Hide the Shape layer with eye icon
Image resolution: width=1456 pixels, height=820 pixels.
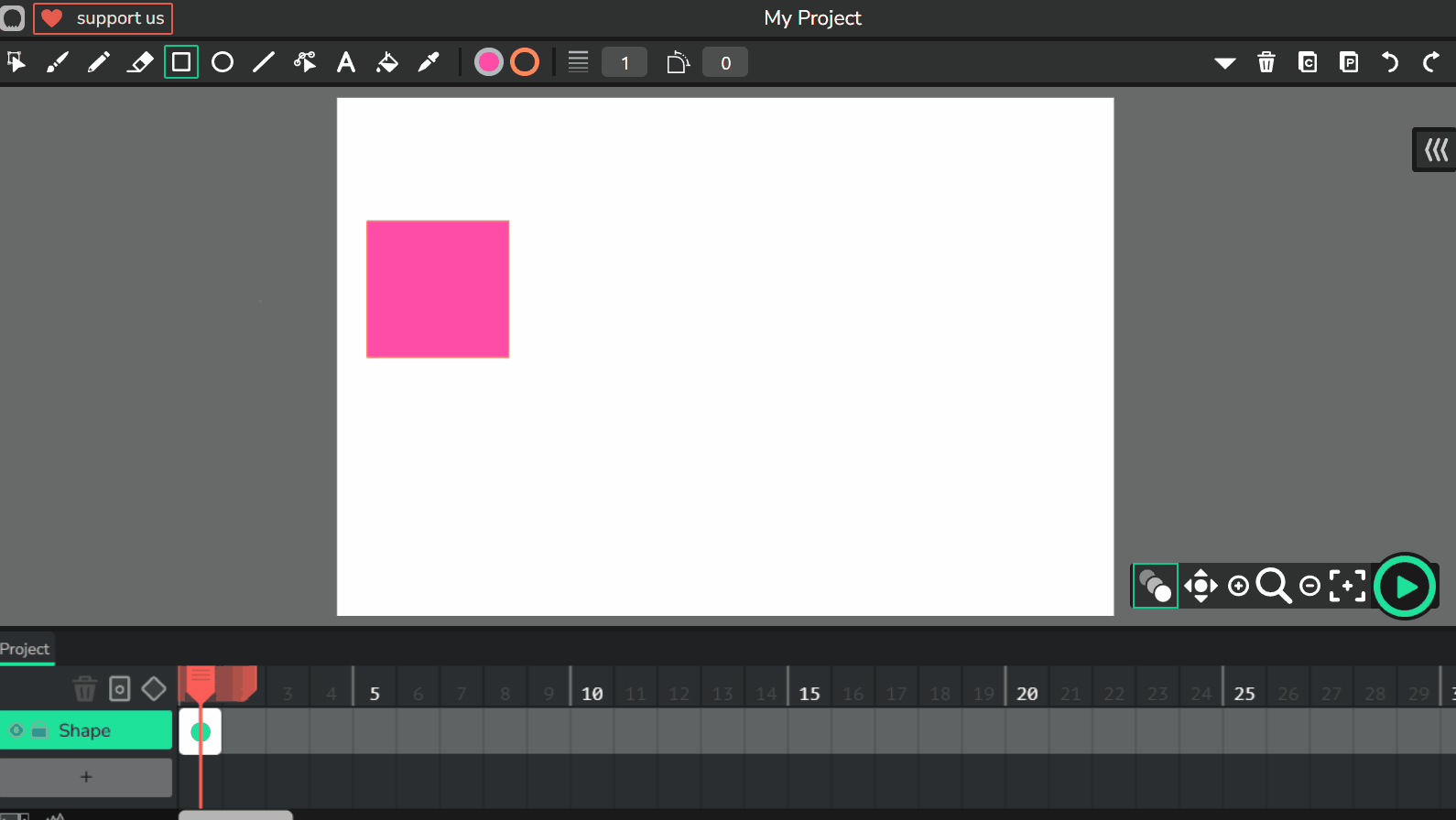(16, 730)
